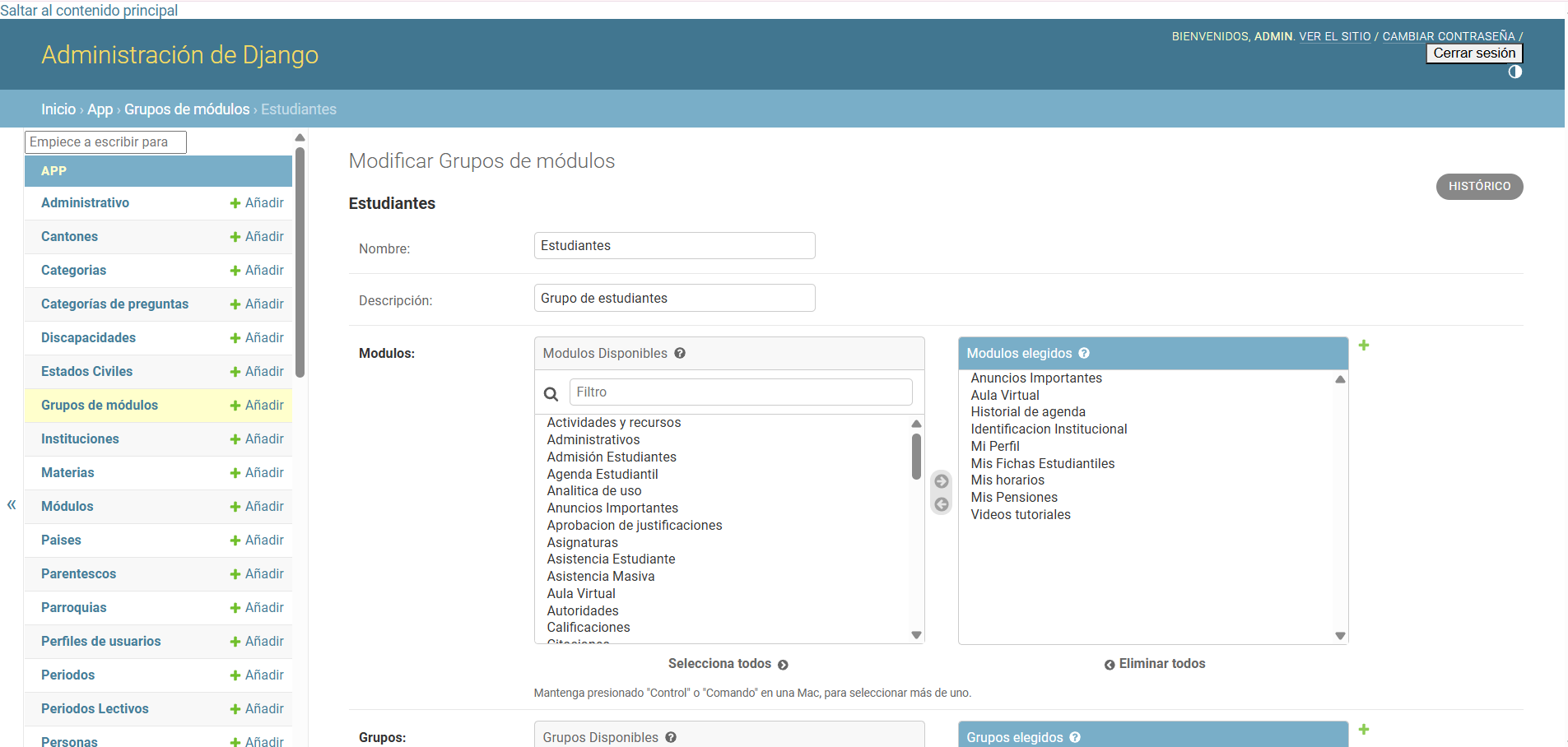Click the choose arrow between module lists
The height and width of the screenshot is (747, 1568).
coord(942,481)
